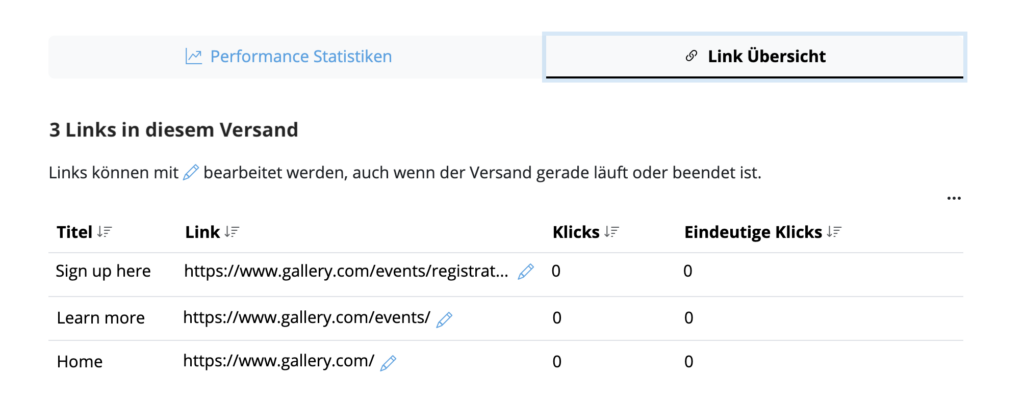Click the Titel column header
Screen dimensions: 1024x402
coord(74,232)
